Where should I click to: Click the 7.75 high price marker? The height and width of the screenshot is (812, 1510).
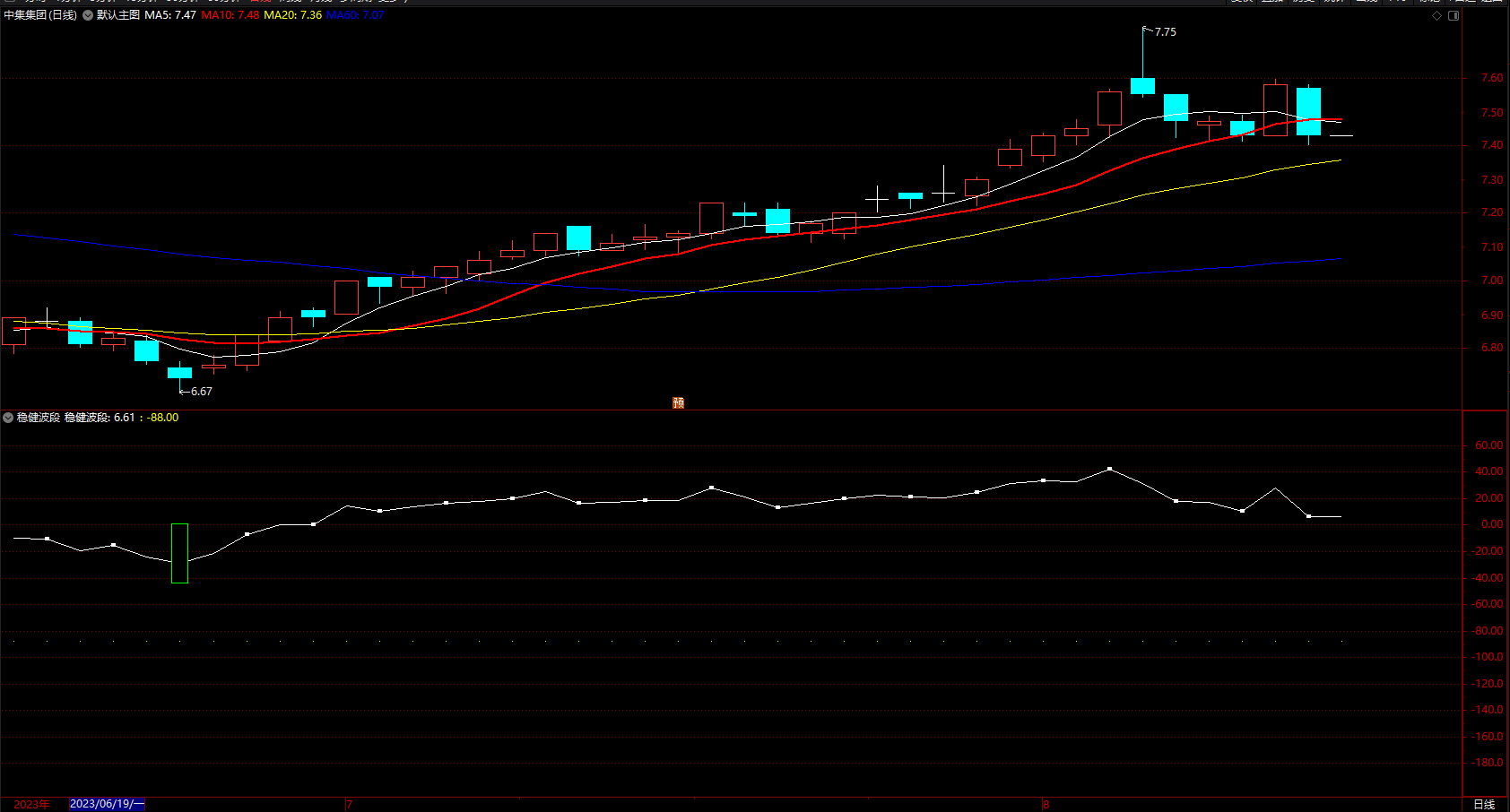point(1165,32)
